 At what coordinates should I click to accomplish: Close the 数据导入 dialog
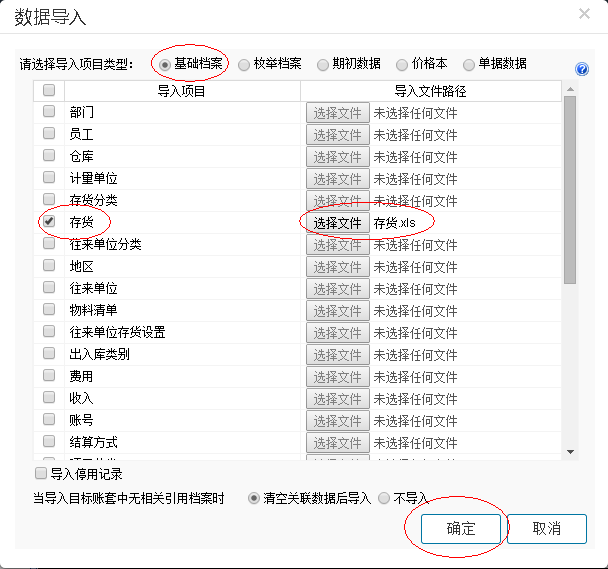tap(584, 13)
